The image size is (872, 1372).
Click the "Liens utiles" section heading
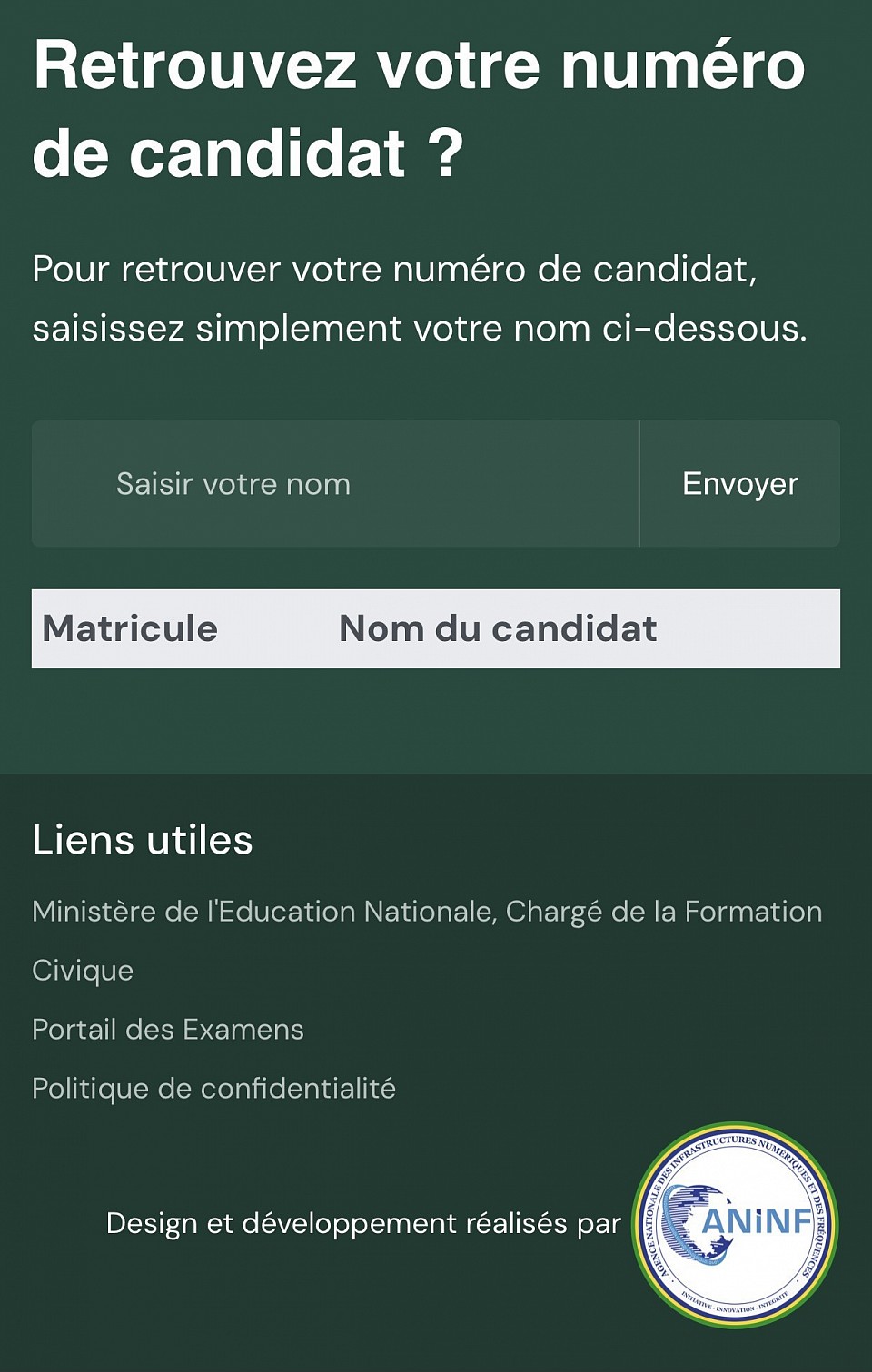[x=143, y=840]
